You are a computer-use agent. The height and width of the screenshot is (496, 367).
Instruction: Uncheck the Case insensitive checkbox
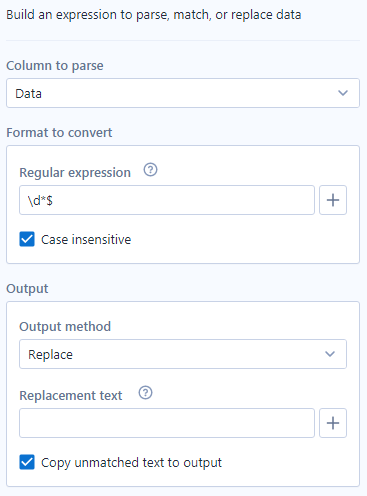pos(27,239)
